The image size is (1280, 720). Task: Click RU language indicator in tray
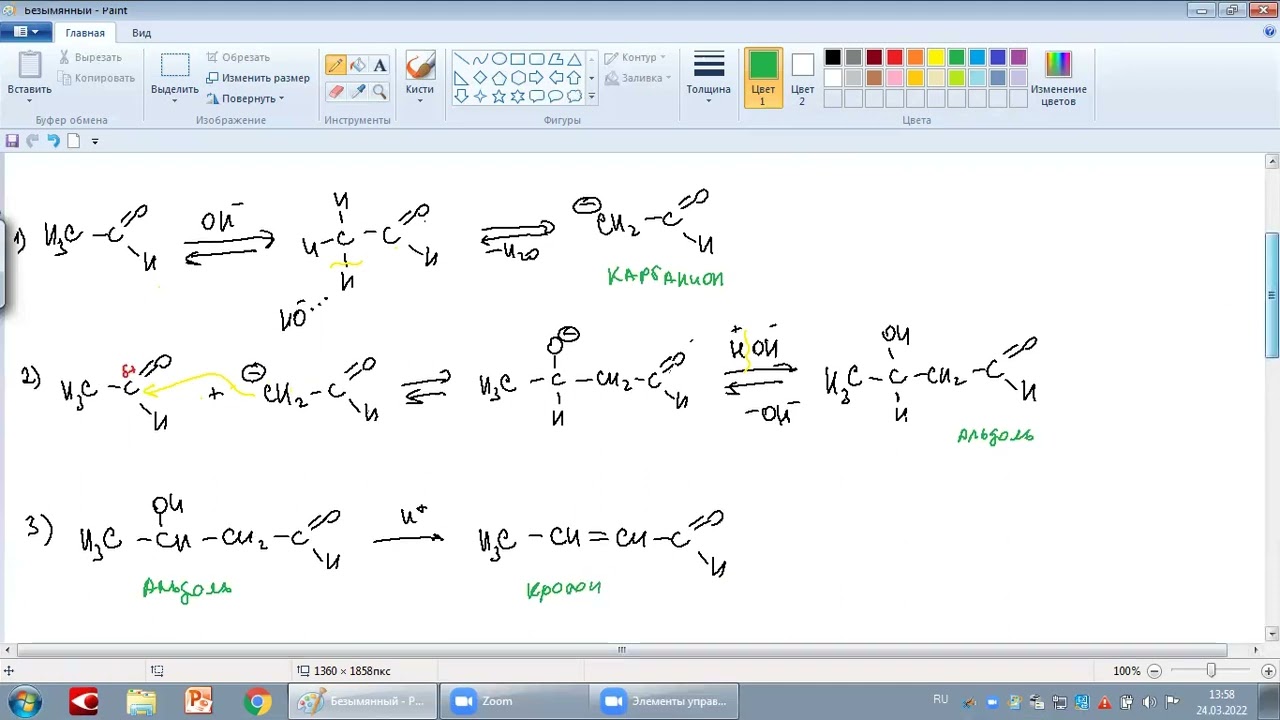tap(940, 699)
